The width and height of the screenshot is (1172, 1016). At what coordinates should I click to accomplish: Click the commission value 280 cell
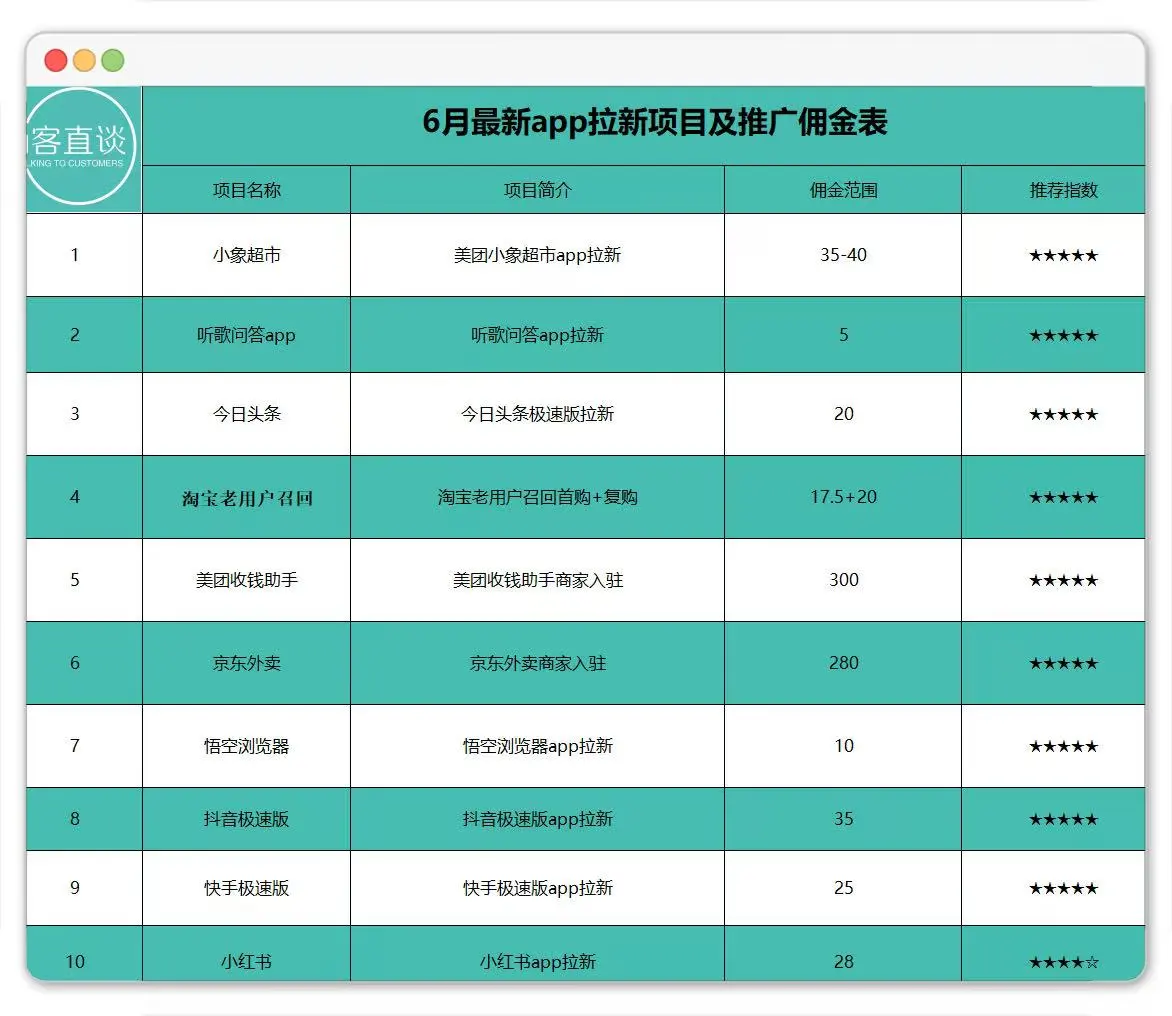843,663
